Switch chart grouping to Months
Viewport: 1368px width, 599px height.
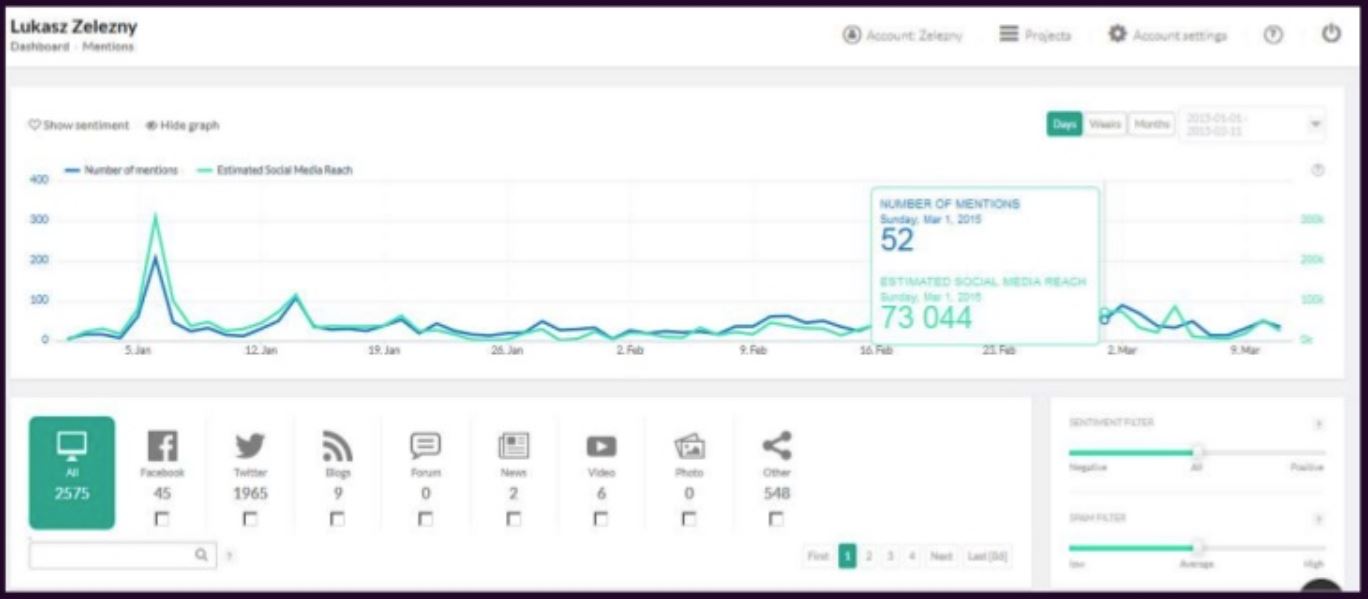coord(1152,124)
